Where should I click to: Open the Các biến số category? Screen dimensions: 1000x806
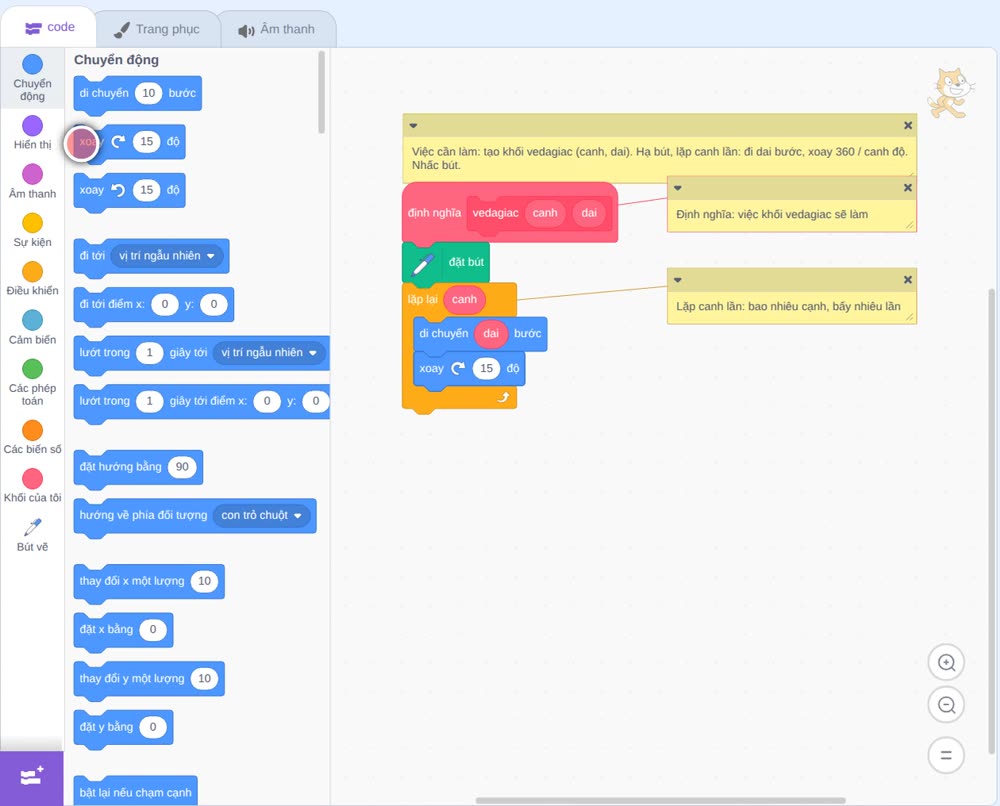tap(33, 437)
